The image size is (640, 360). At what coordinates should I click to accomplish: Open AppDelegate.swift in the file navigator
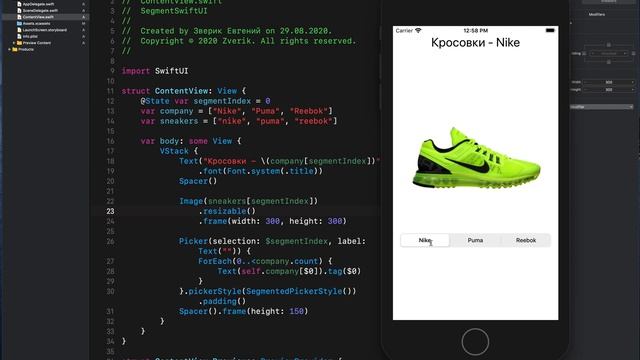tap(38, 4)
